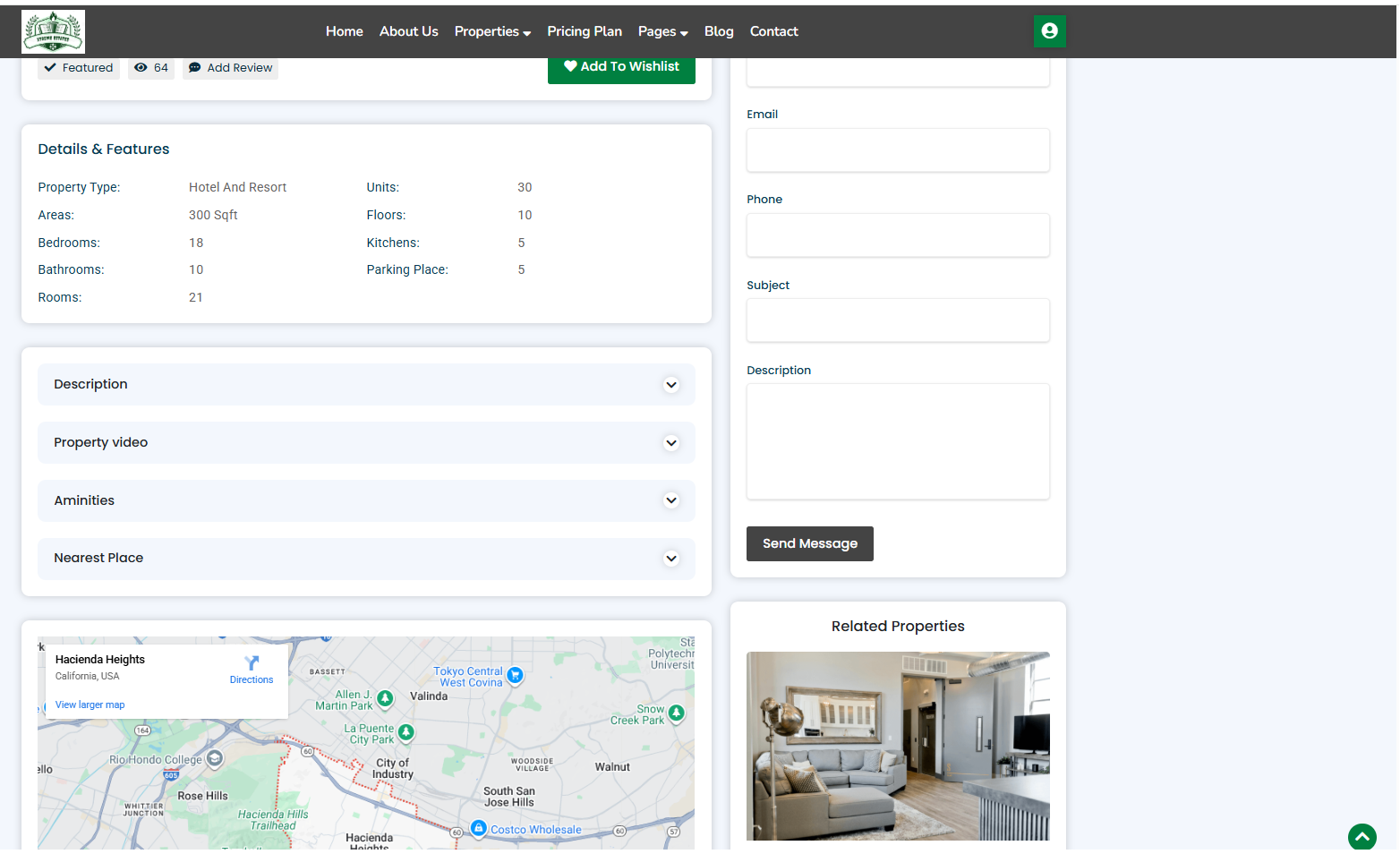Click the eye views counter badge

coord(151,68)
